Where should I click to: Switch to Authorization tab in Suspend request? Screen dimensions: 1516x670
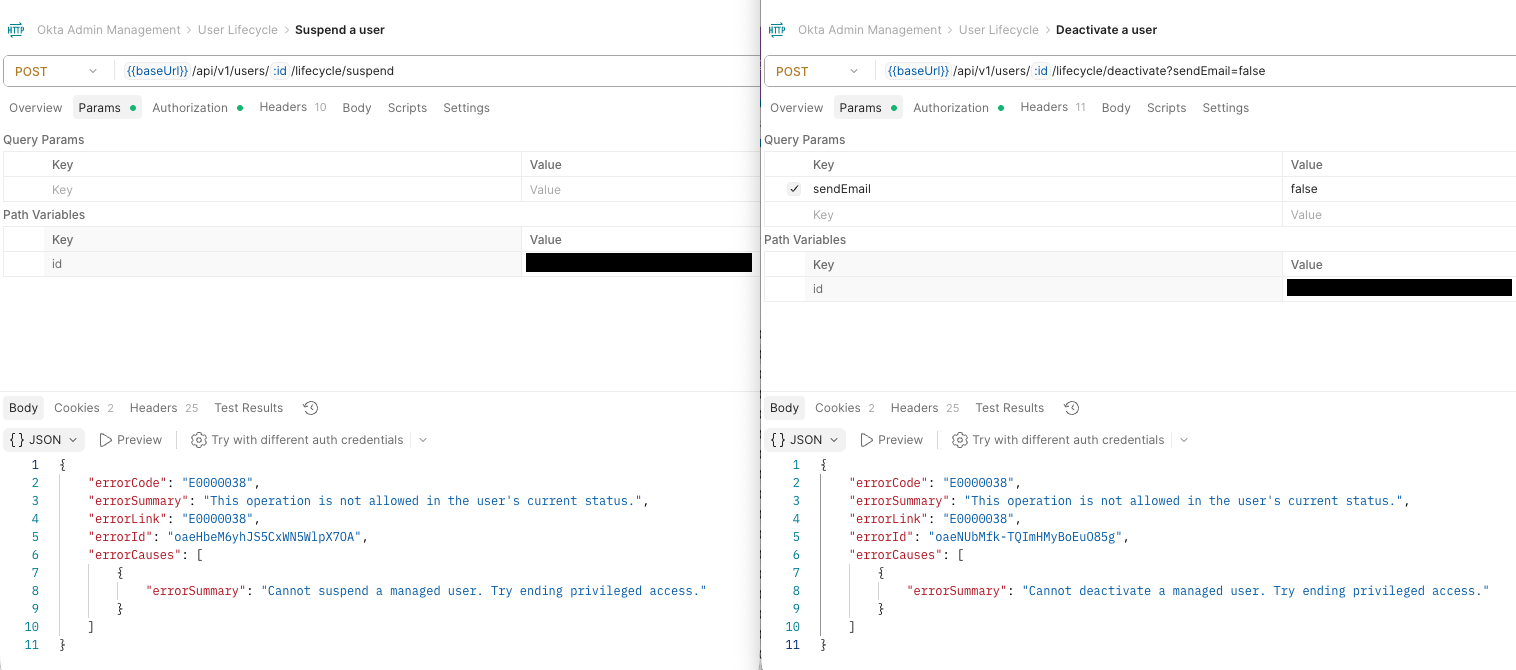198,108
